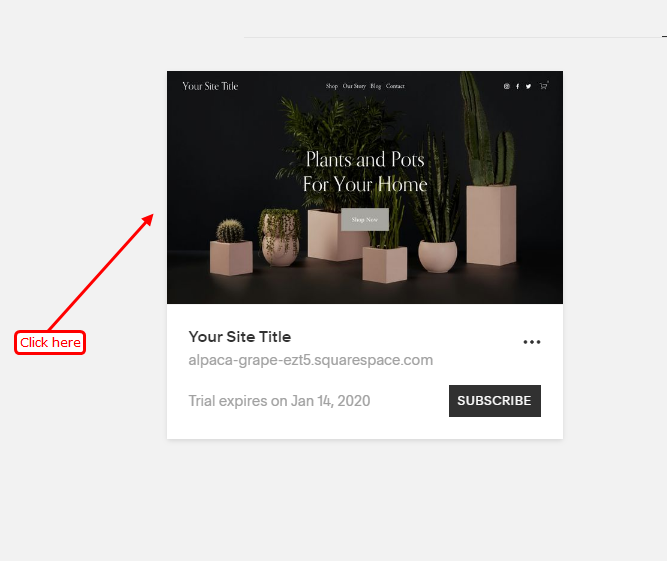The image size is (667, 561).
Task: Select Our Story in the preview navigation
Action: click(x=354, y=86)
